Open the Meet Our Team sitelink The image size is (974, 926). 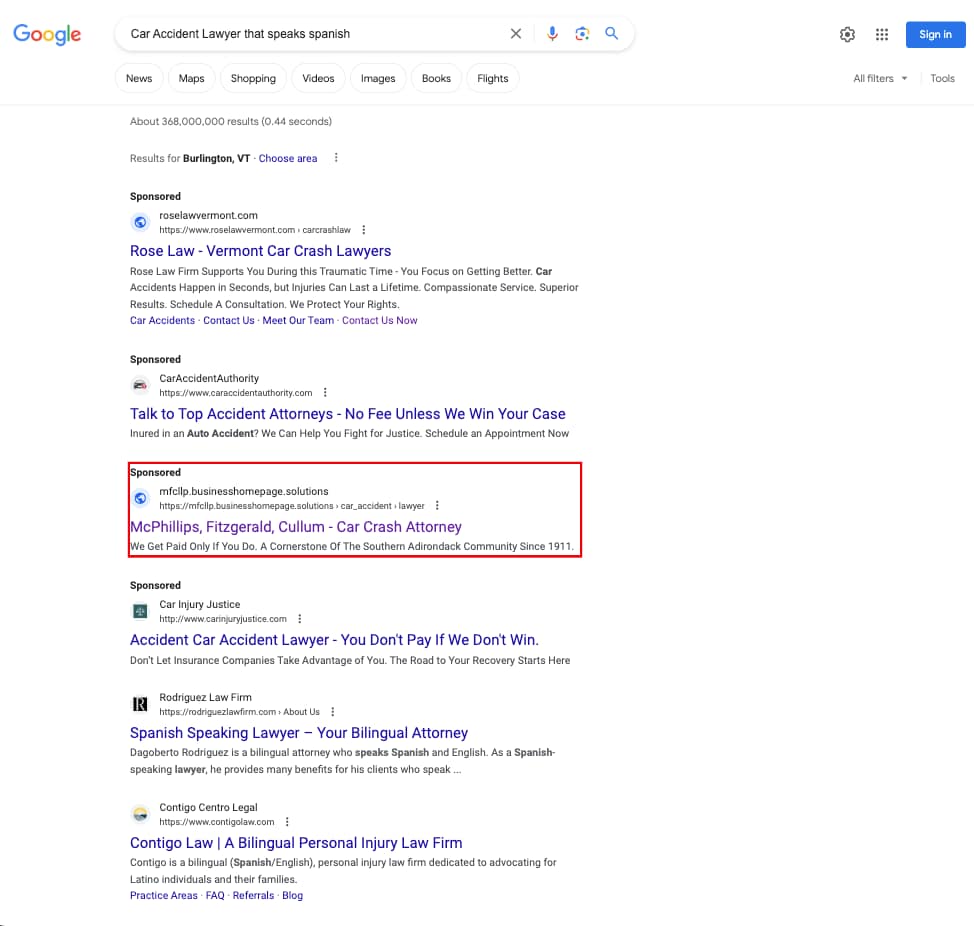tap(298, 320)
